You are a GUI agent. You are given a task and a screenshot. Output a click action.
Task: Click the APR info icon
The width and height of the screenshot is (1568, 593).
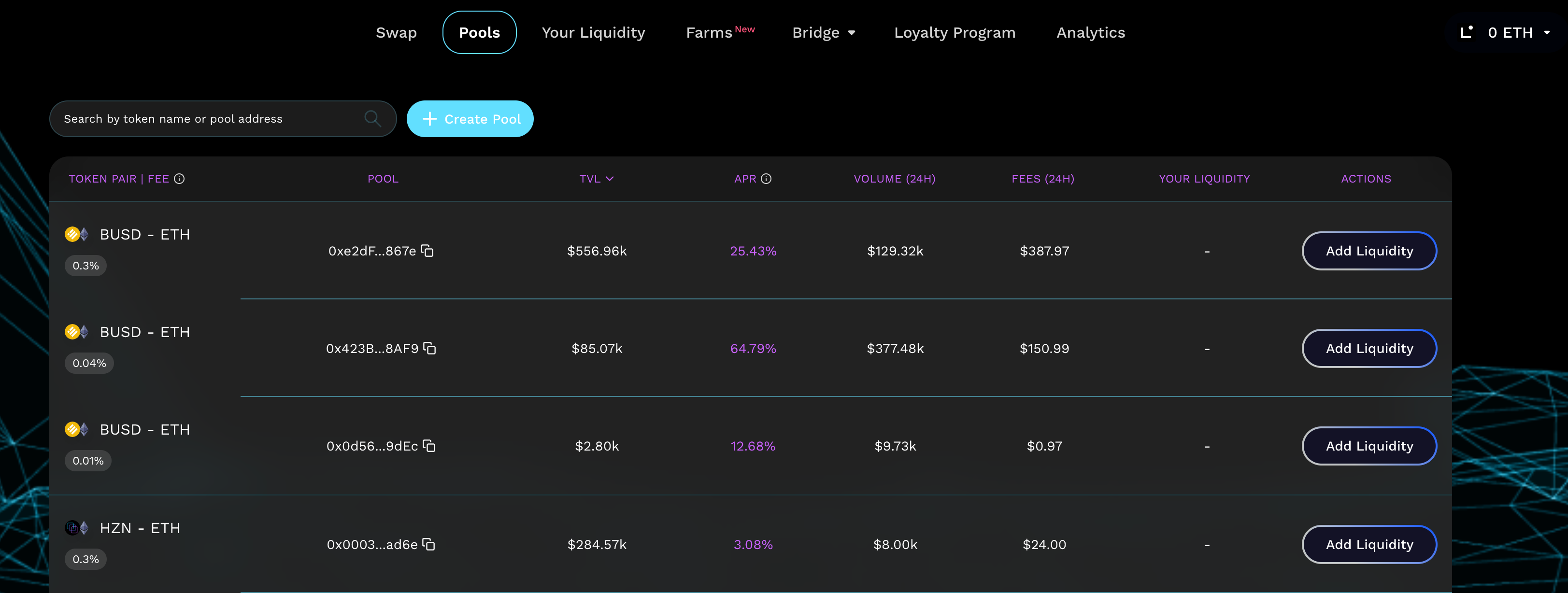[x=766, y=179]
